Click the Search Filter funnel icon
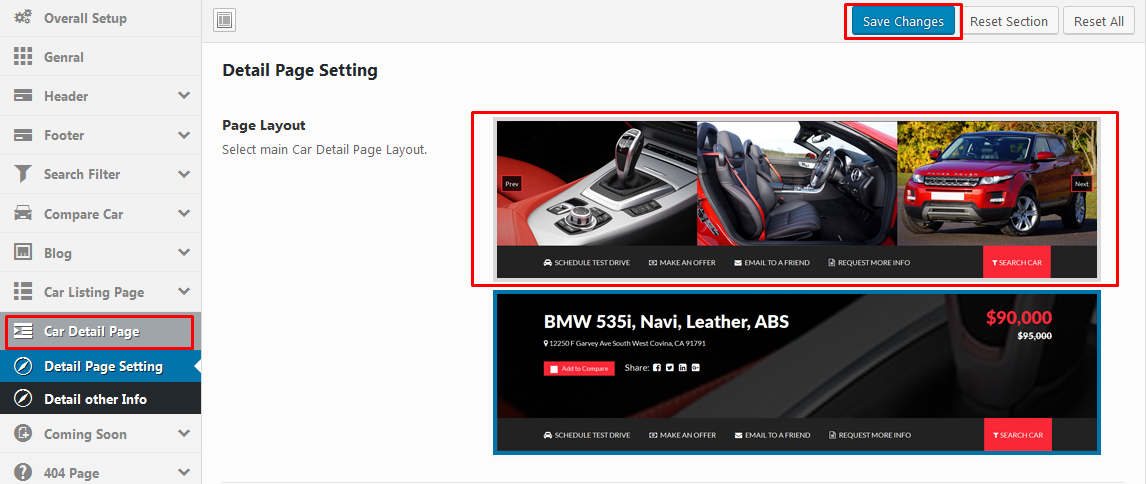Screen dimensions: 1146x484 (23, 174)
